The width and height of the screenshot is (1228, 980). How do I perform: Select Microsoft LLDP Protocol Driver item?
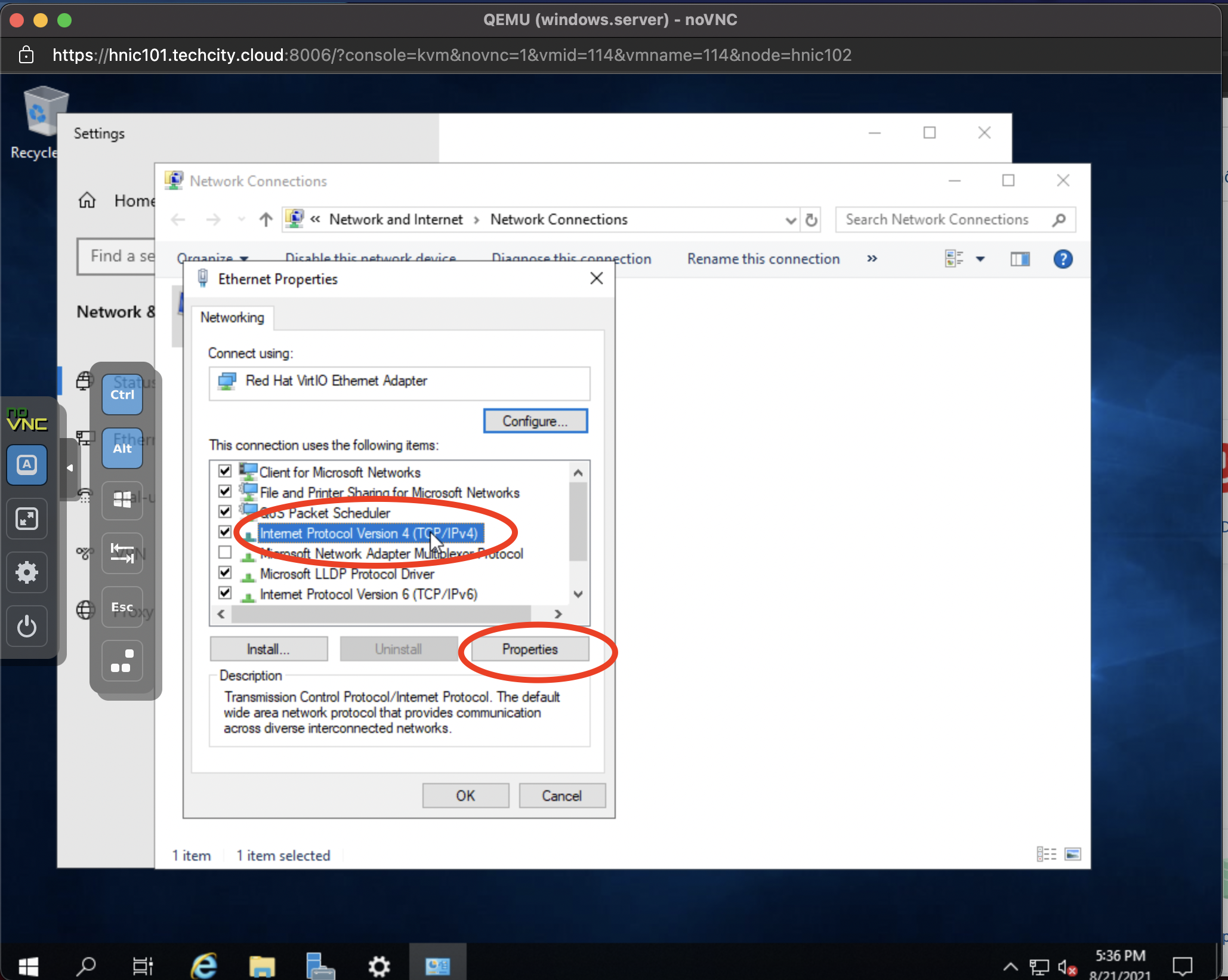pos(347,574)
